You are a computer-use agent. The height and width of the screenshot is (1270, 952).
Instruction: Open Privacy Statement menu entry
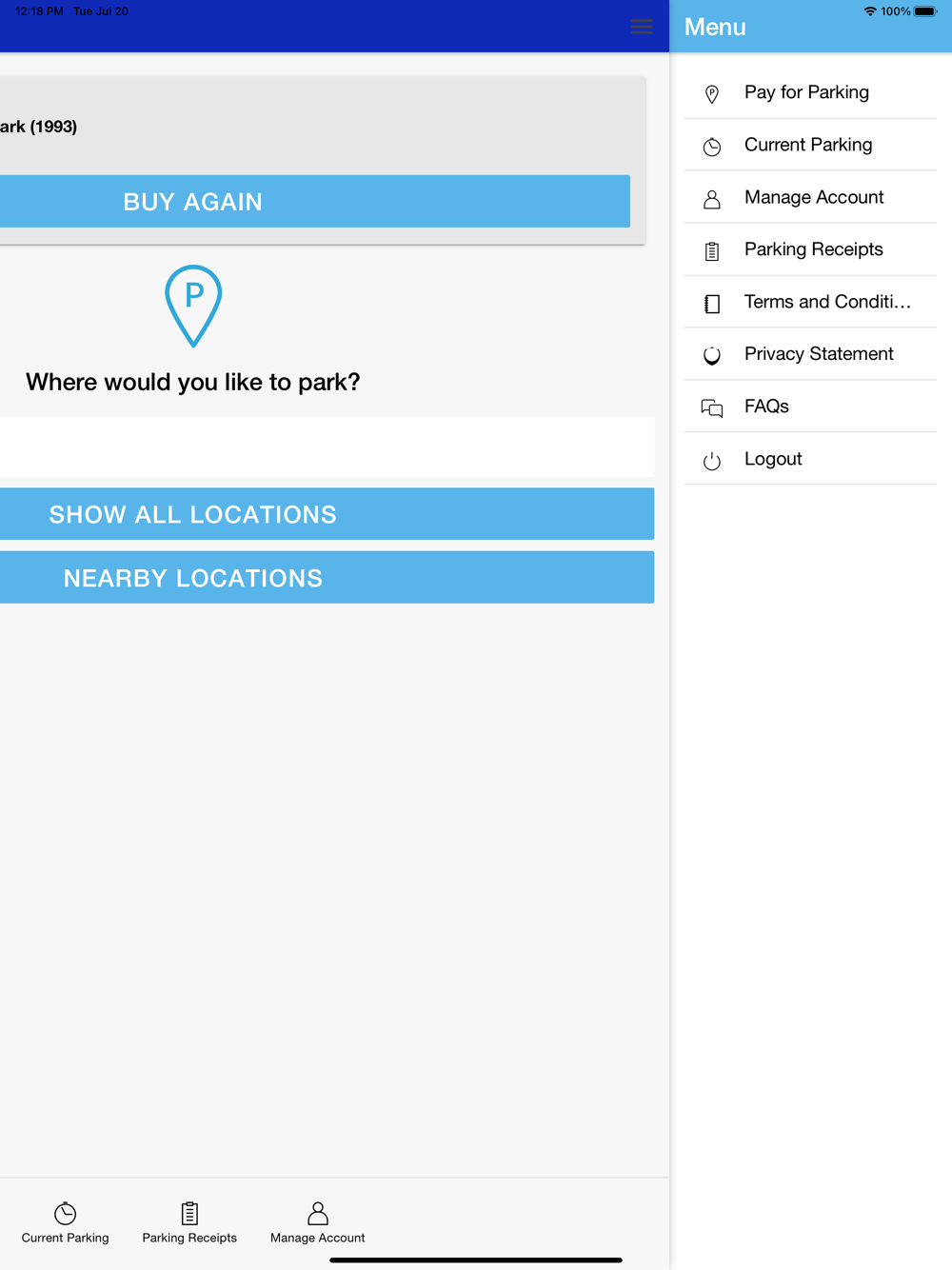pyautogui.click(x=810, y=354)
